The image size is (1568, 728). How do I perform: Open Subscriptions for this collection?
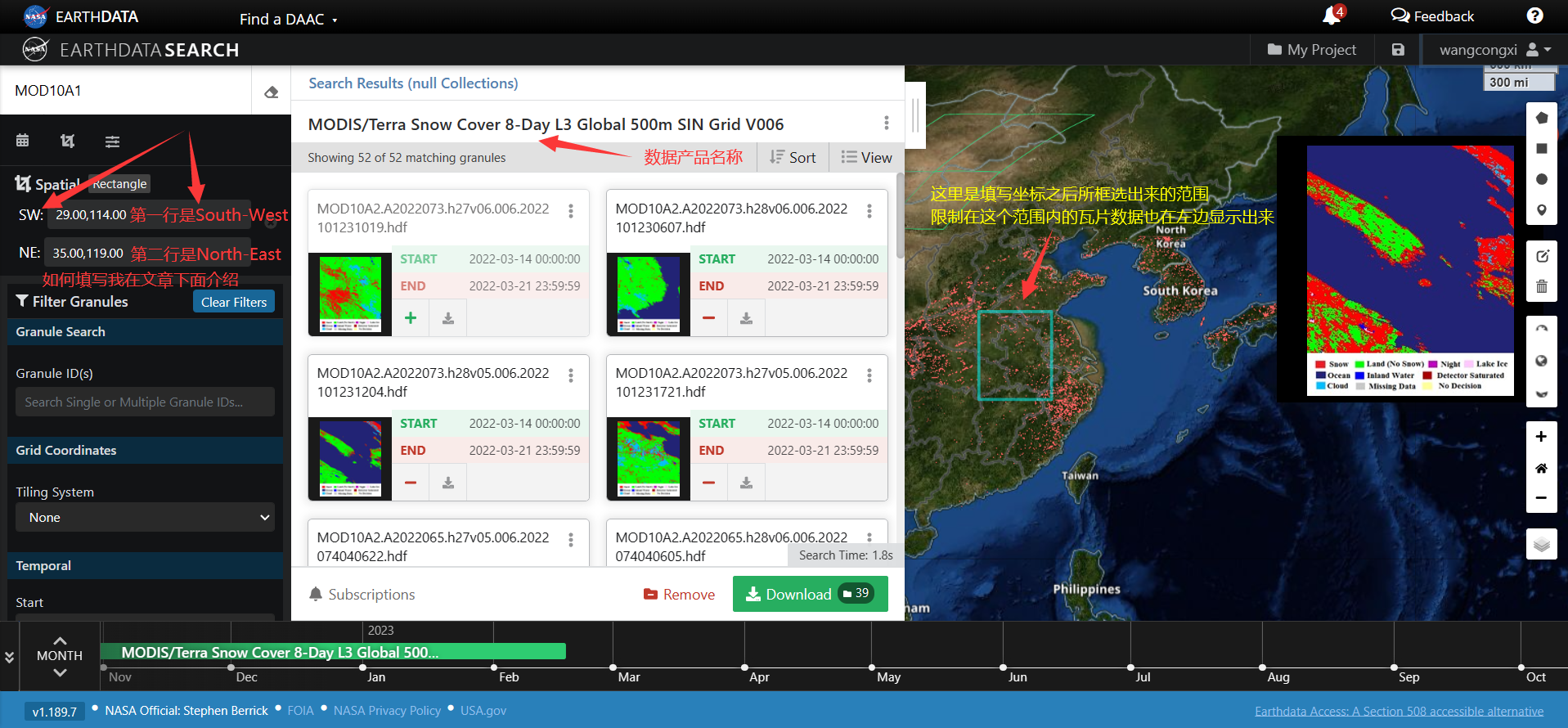[x=362, y=595]
